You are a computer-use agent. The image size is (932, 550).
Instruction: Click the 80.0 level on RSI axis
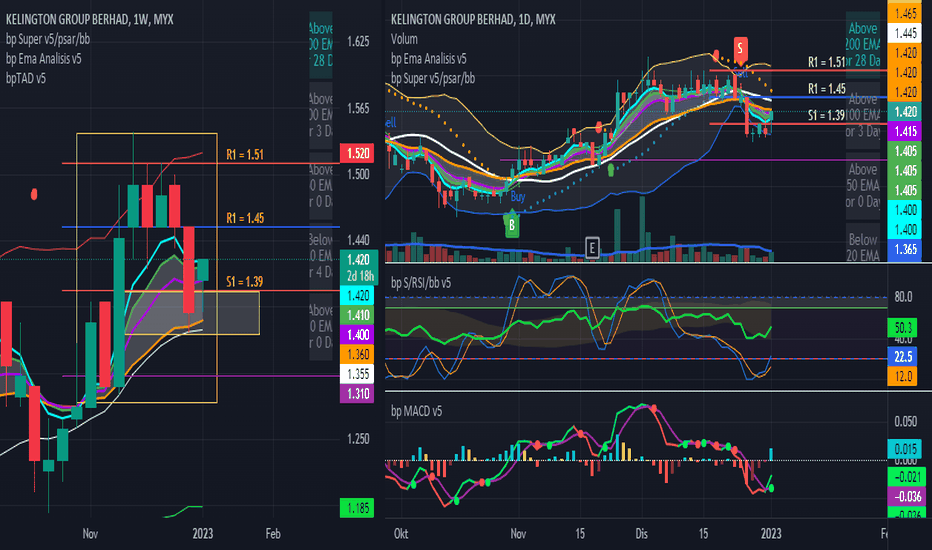pos(903,297)
